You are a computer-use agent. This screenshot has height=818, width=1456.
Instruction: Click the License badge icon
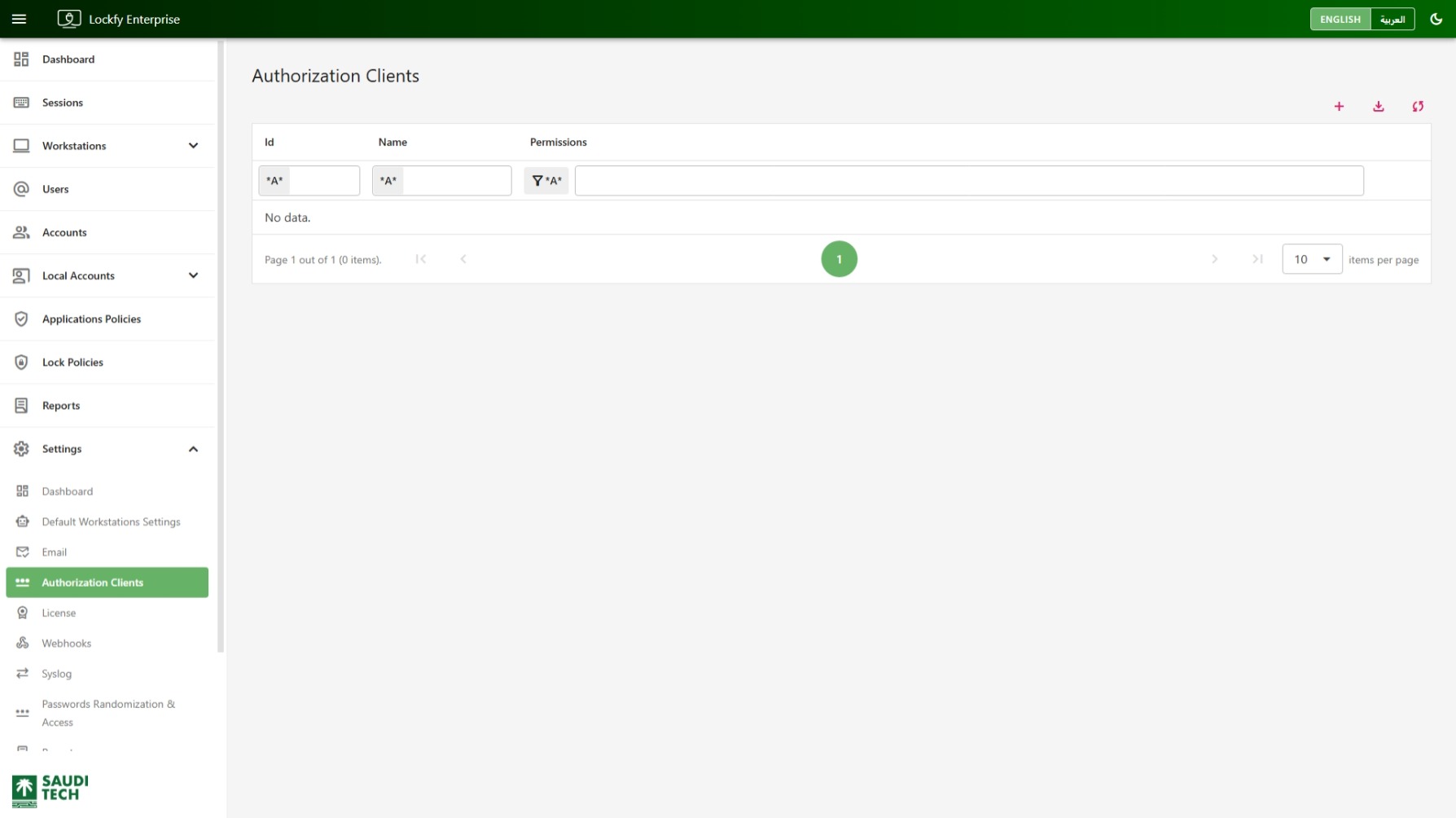(23, 613)
